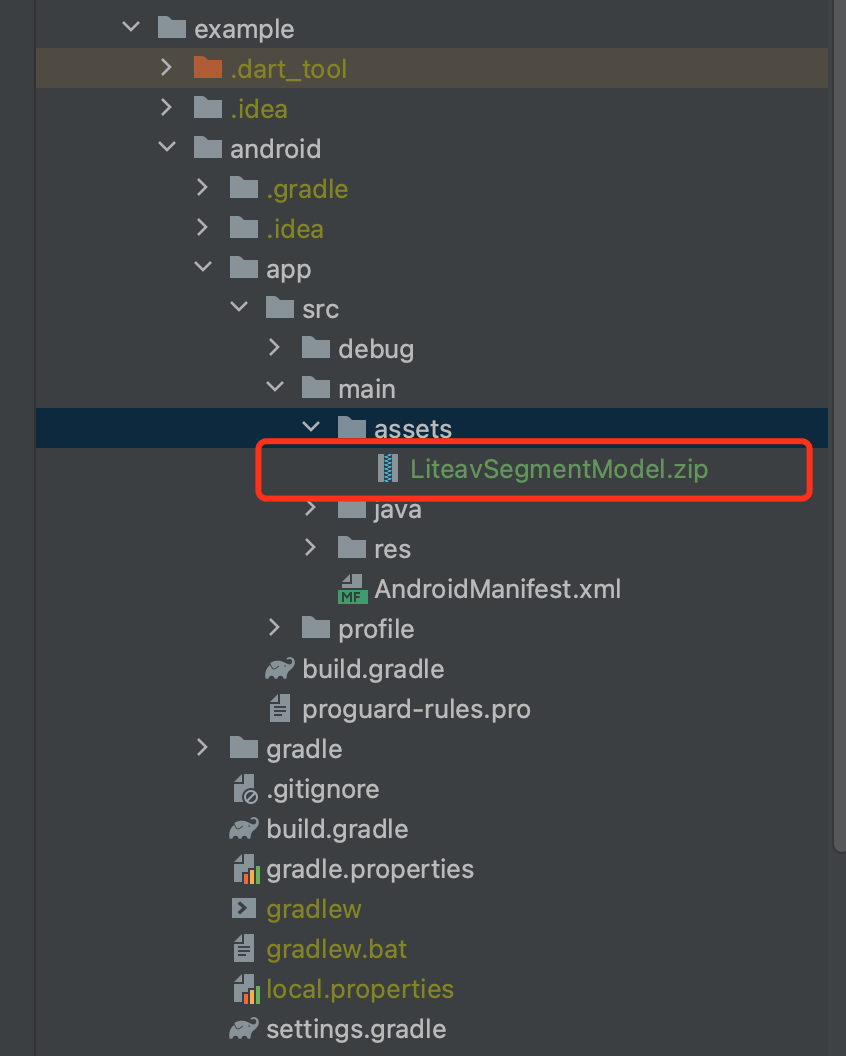
Task: Expand the java folder
Action: click(311, 509)
